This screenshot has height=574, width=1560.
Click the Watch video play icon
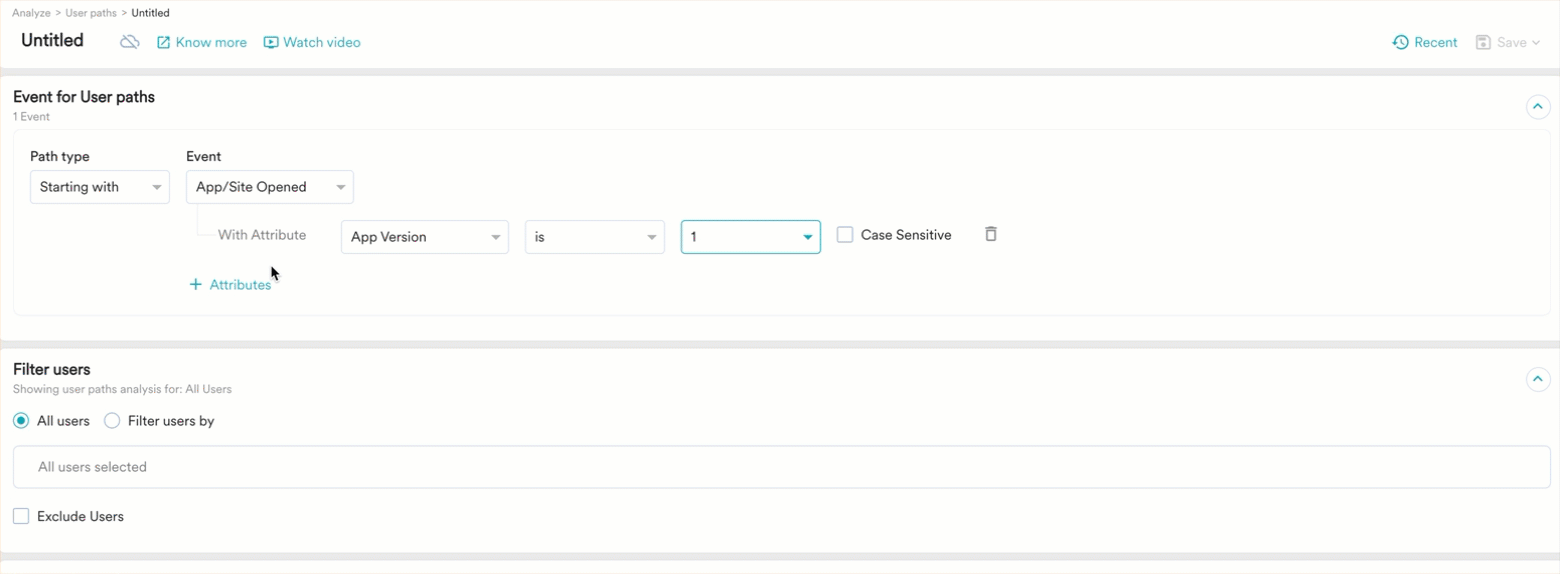click(271, 43)
